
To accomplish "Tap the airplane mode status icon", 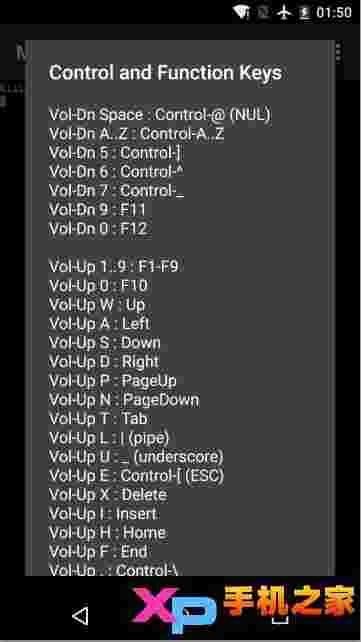I will (x=284, y=12).
